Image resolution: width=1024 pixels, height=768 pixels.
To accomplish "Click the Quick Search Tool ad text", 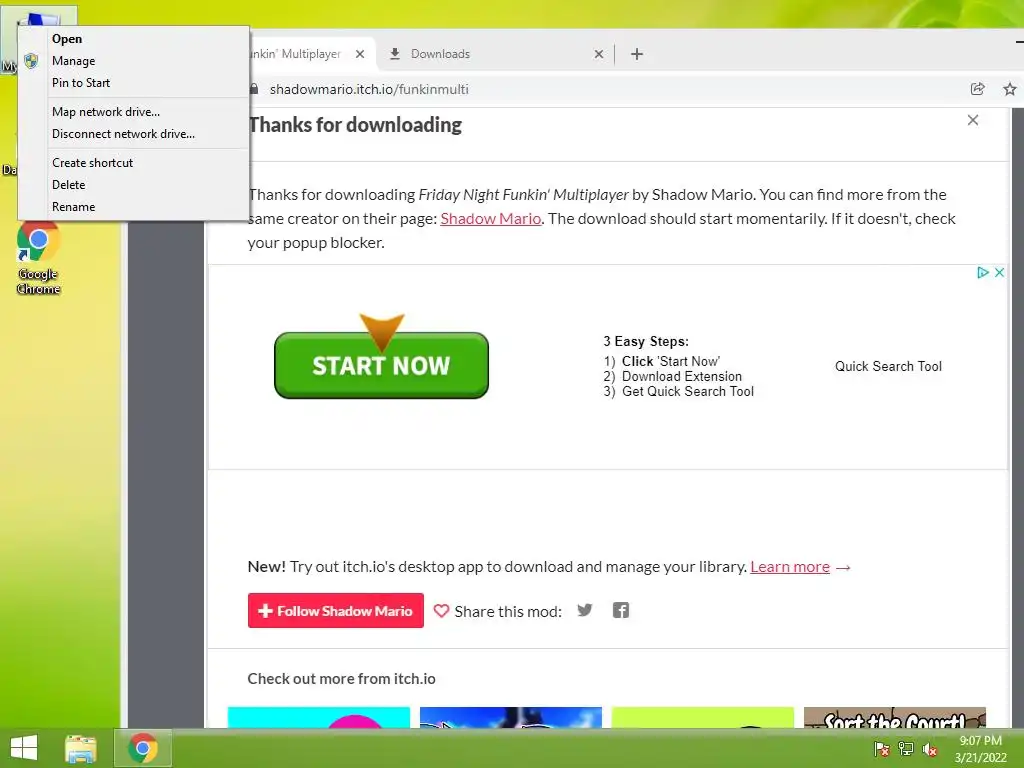I will [888, 366].
